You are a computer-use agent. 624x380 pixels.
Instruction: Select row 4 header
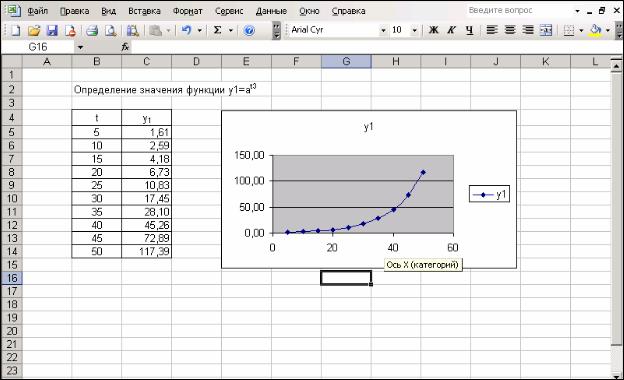tap(12, 118)
